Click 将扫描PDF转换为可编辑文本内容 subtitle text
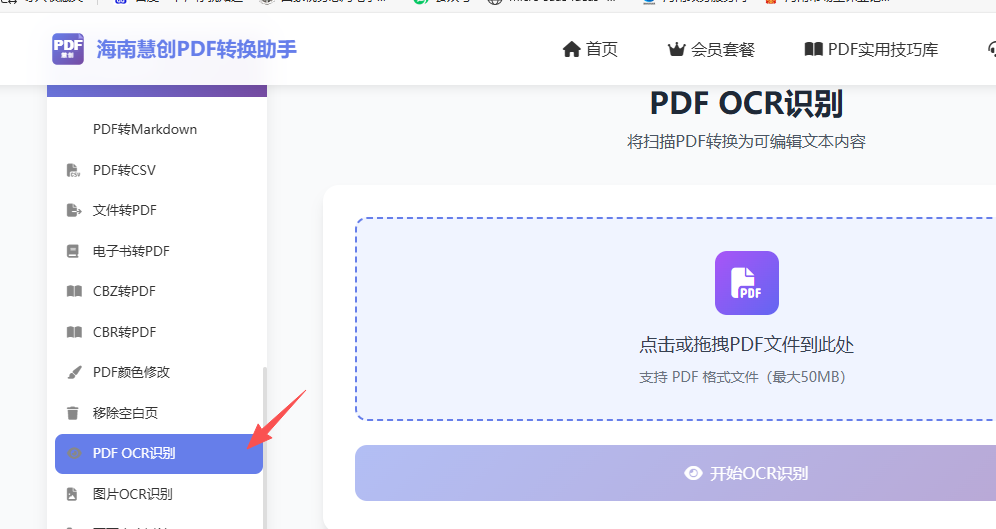Viewport: 996px width, 529px height. [x=746, y=141]
